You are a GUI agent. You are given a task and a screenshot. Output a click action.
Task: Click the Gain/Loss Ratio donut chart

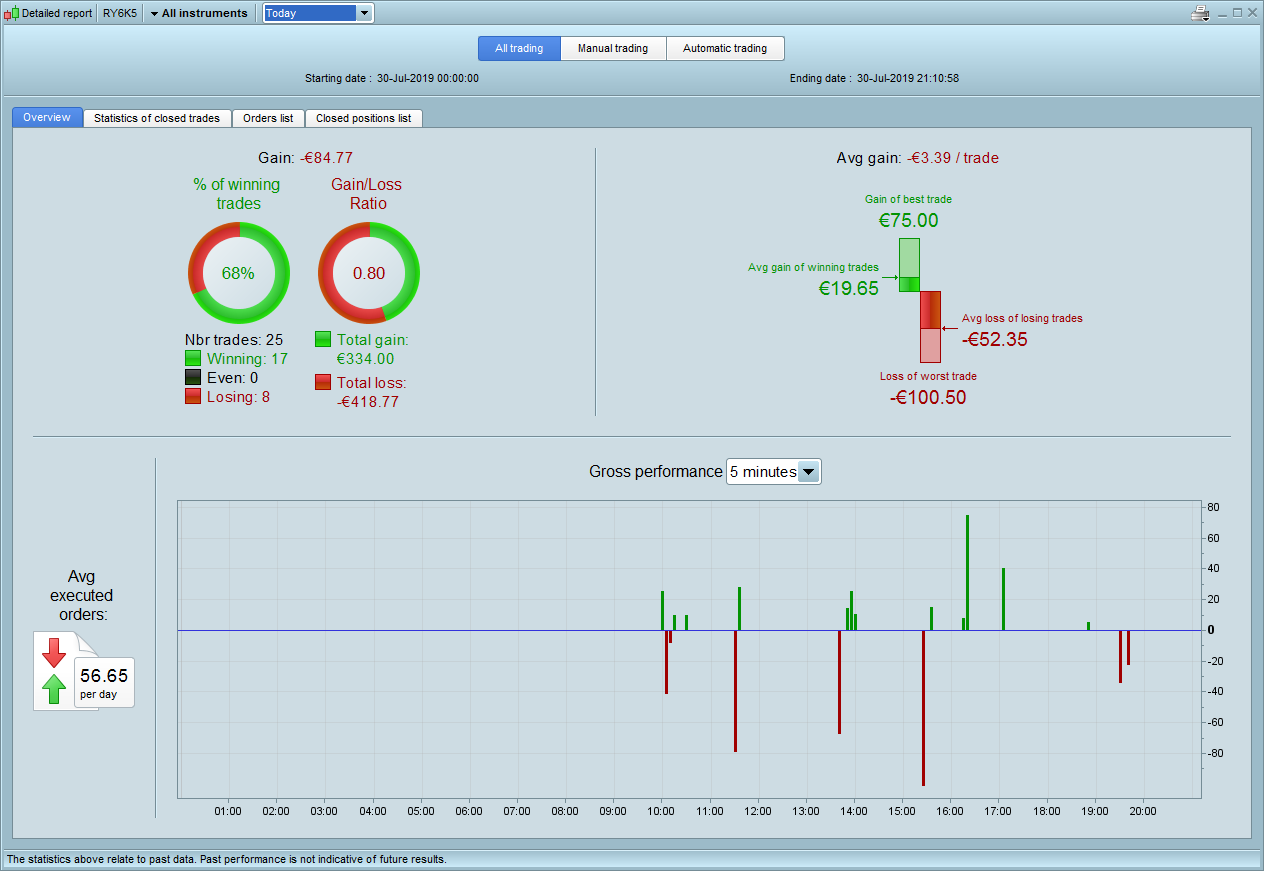click(x=369, y=273)
